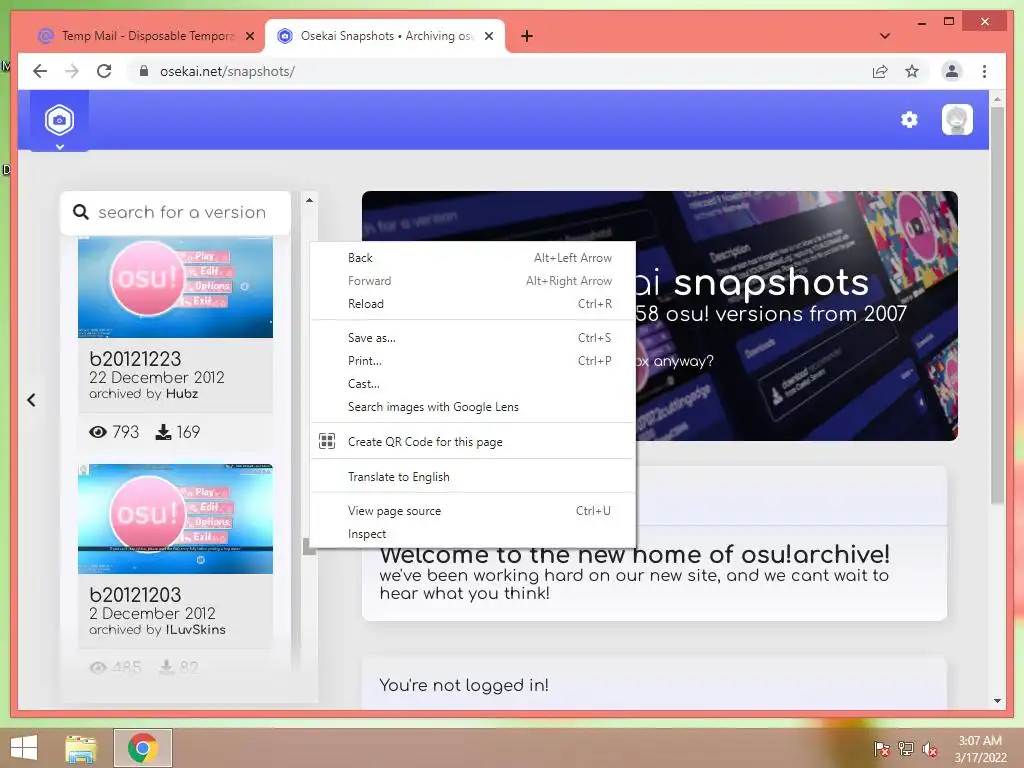Open Chrome's three-dot menu
The width and height of the screenshot is (1024, 768).
pos(984,71)
